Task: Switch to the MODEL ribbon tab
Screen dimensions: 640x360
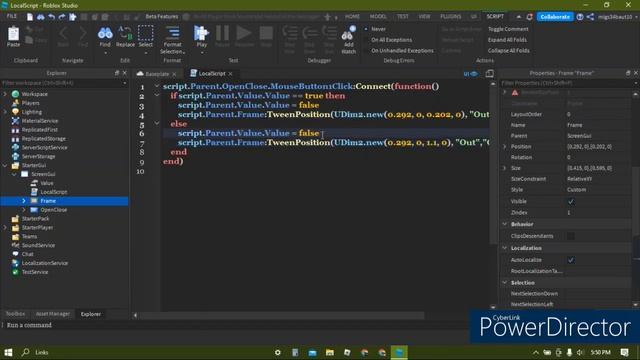Action: point(378,17)
